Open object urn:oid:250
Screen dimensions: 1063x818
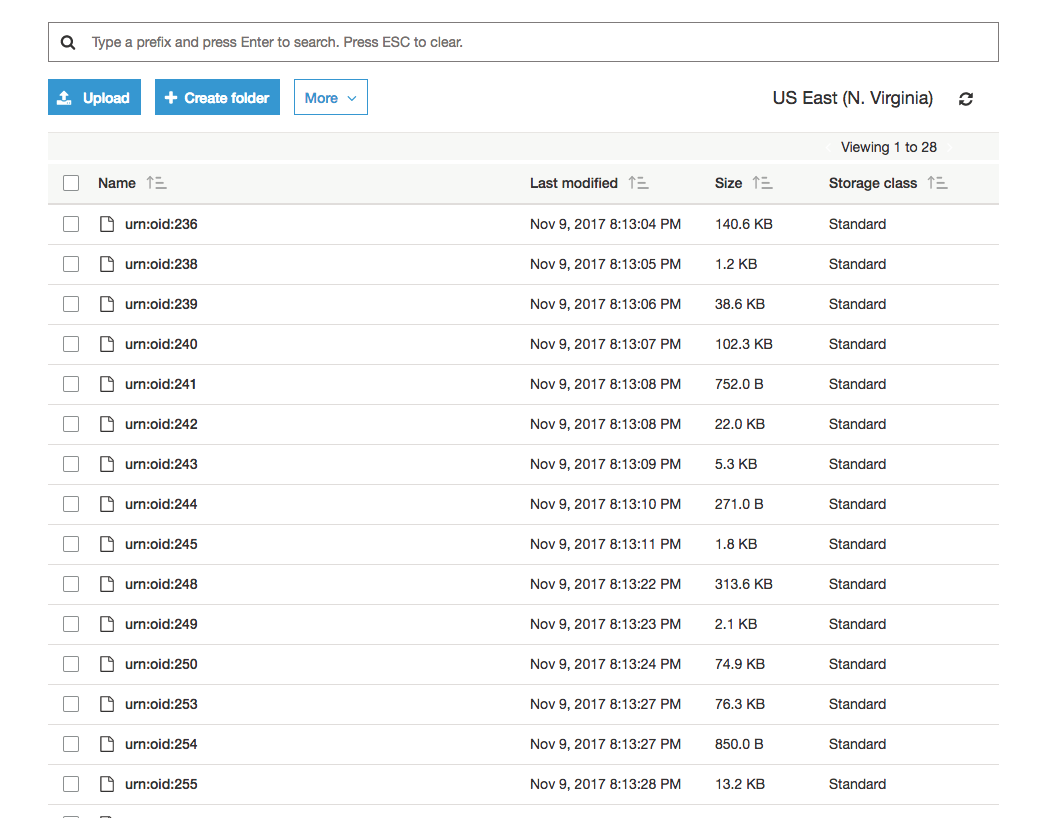click(161, 664)
